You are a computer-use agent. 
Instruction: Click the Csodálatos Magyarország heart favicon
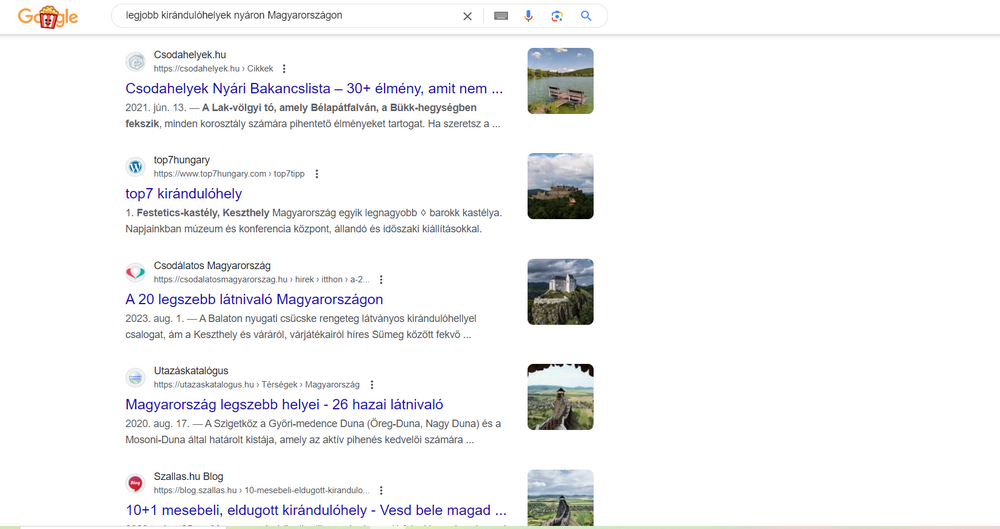tap(135, 272)
